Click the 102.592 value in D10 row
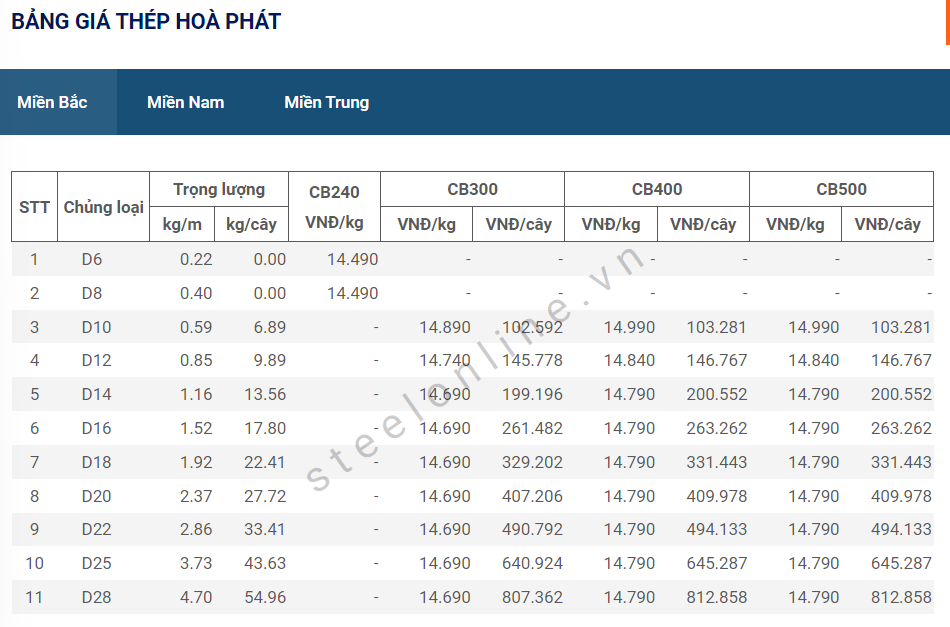 pos(533,327)
